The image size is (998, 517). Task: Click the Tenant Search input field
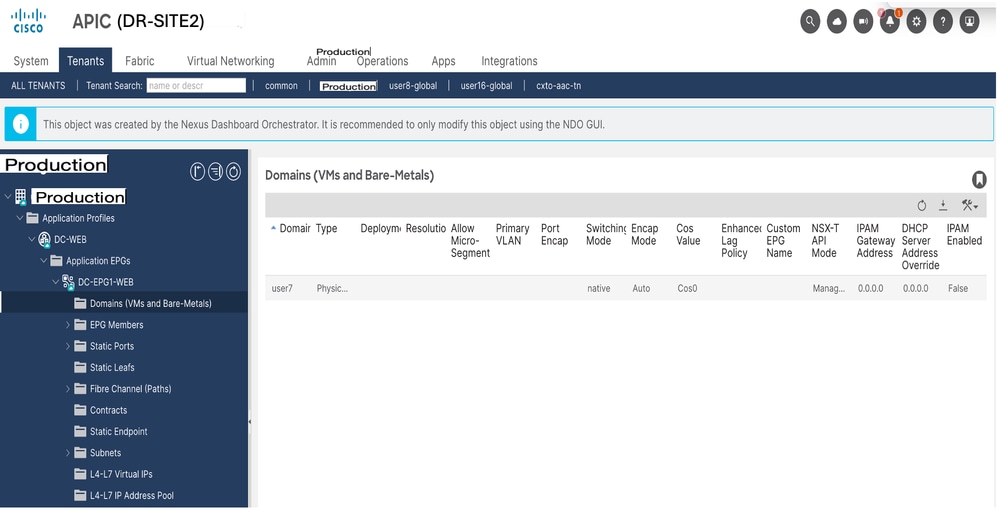tap(196, 85)
